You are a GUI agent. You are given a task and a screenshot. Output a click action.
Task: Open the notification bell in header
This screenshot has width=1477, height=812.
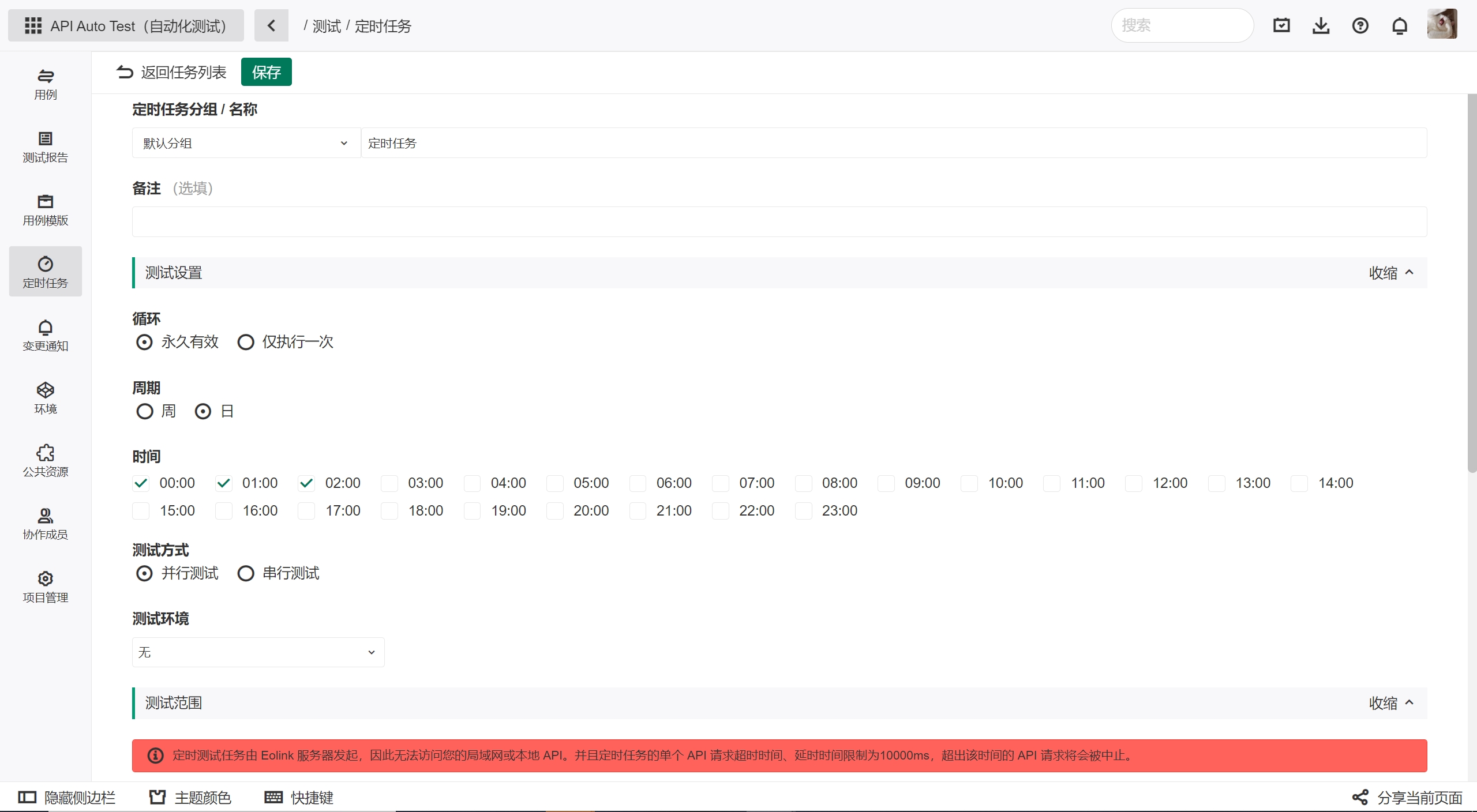coord(1399,26)
